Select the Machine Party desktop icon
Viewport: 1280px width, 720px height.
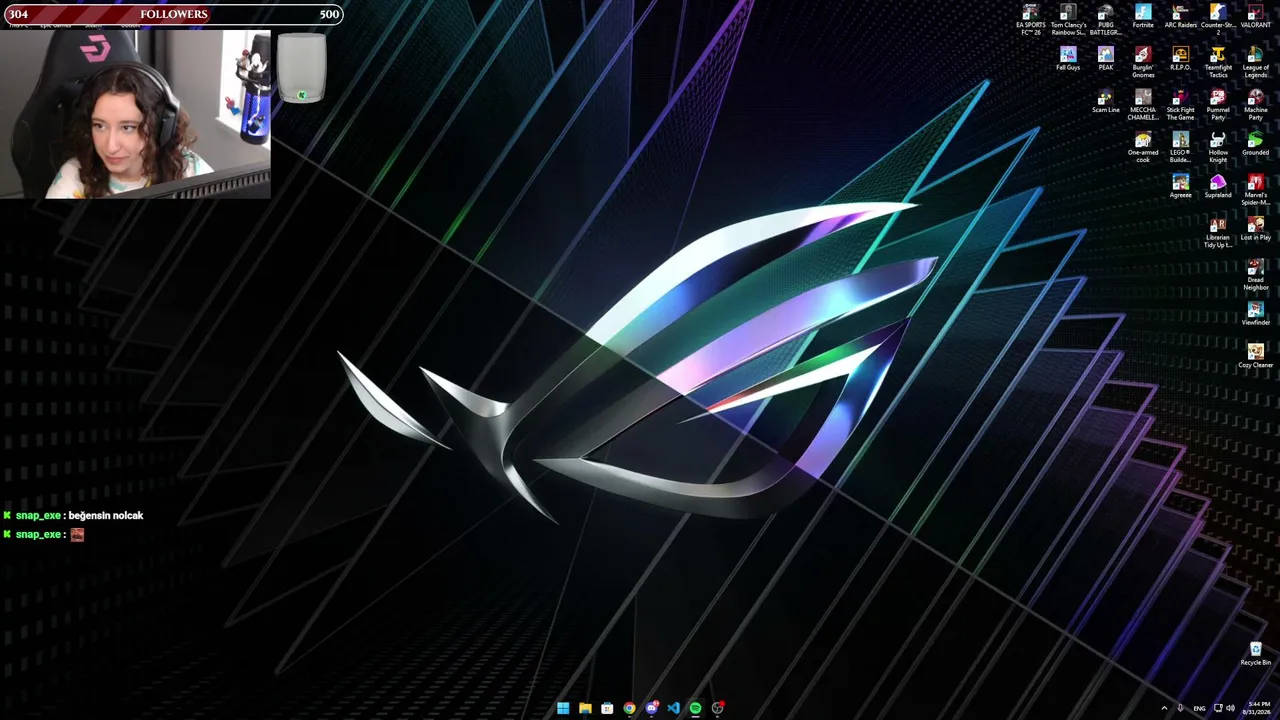[x=1256, y=105]
